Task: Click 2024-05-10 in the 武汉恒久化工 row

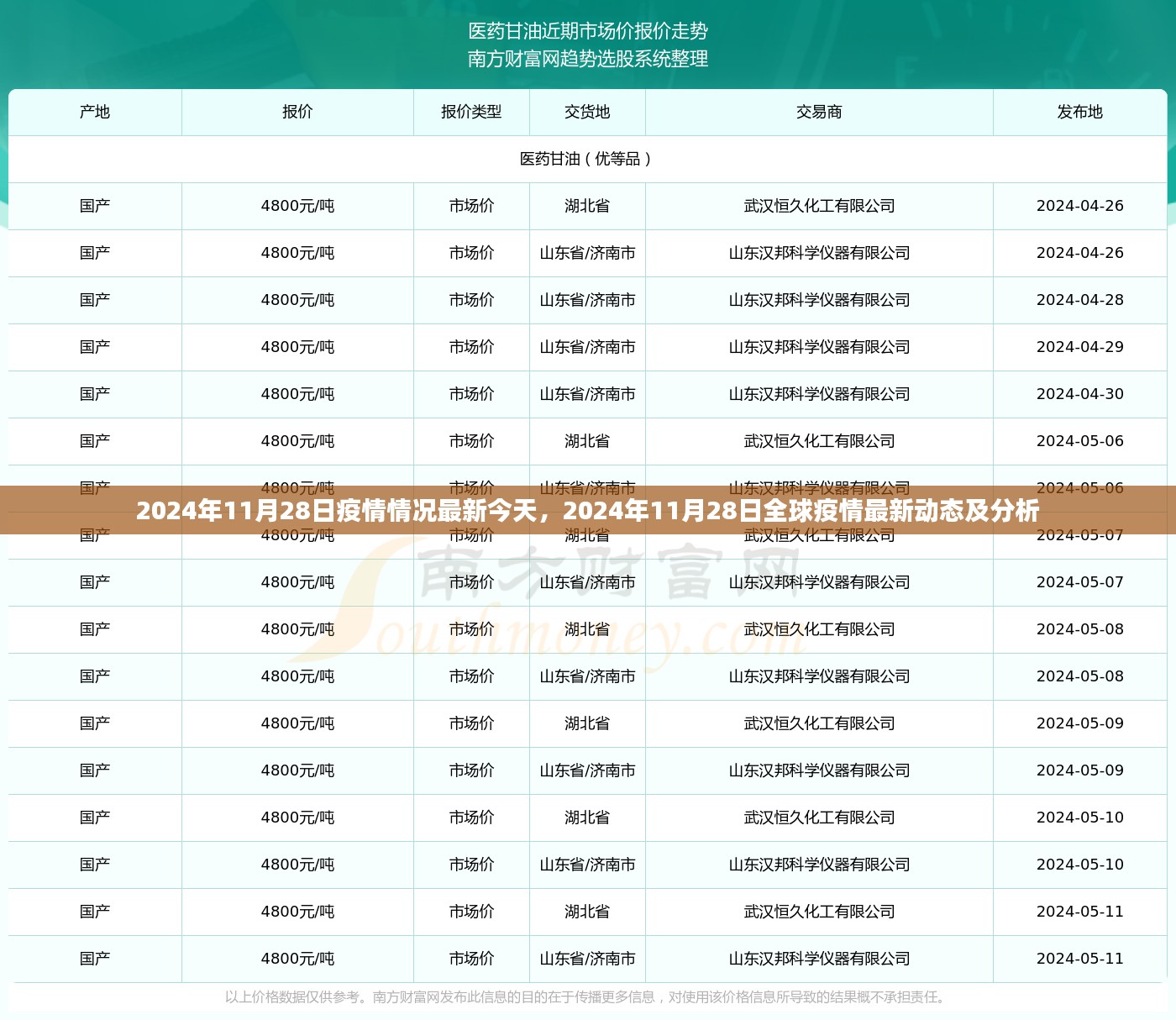Action: [1080, 818]
